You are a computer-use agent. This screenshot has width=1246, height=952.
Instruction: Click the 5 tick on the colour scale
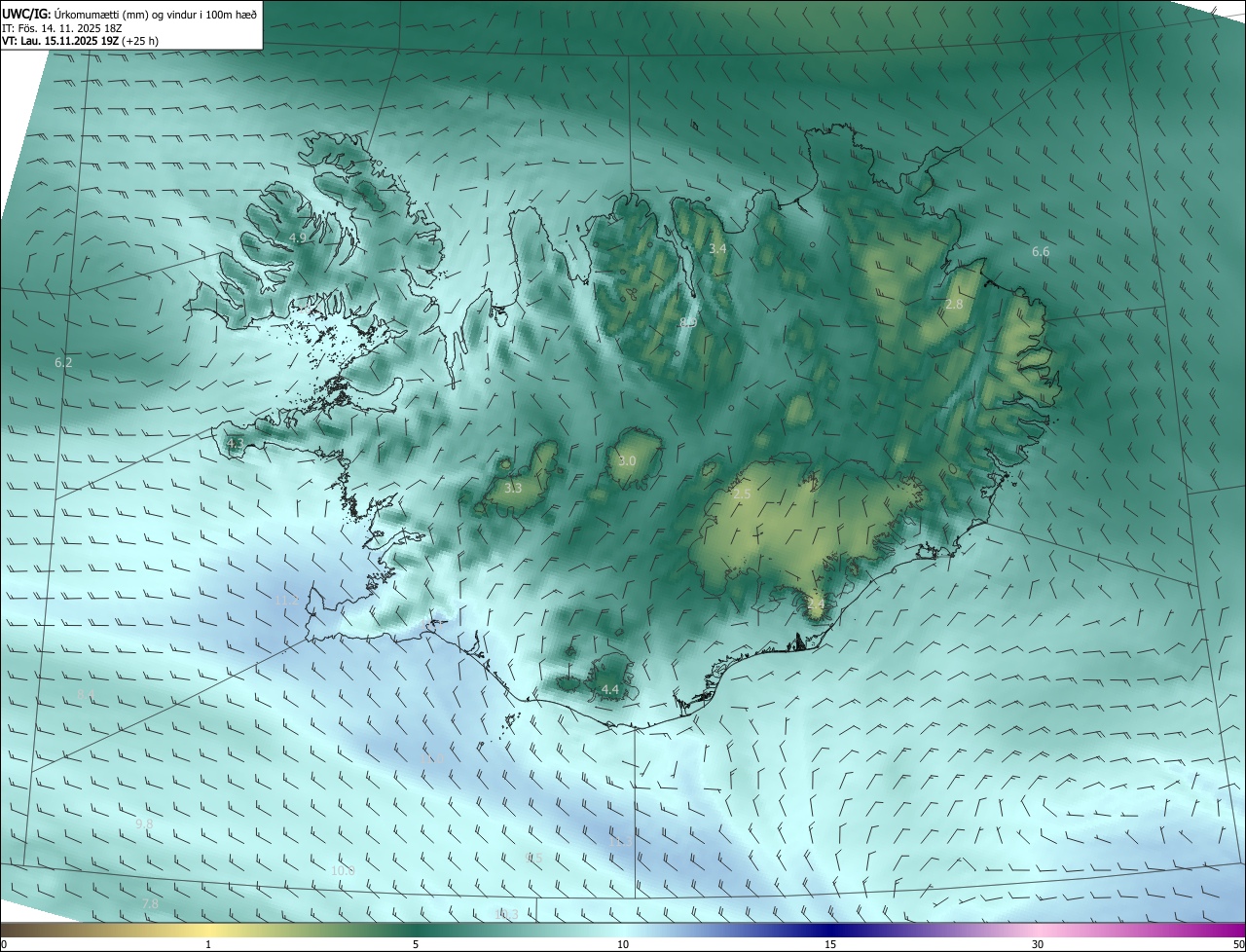pyautogui.click(x=416, y=944)
